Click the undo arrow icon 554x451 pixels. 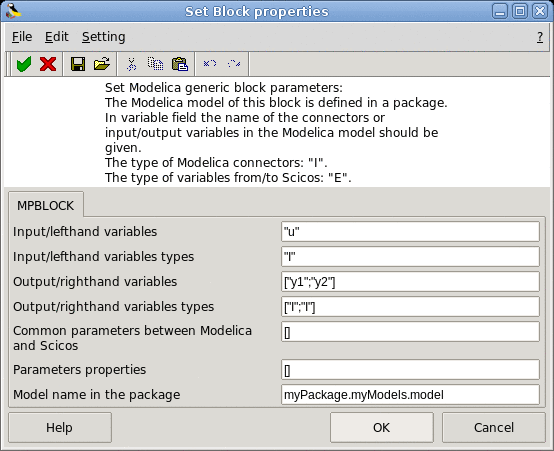coord(210,64)
